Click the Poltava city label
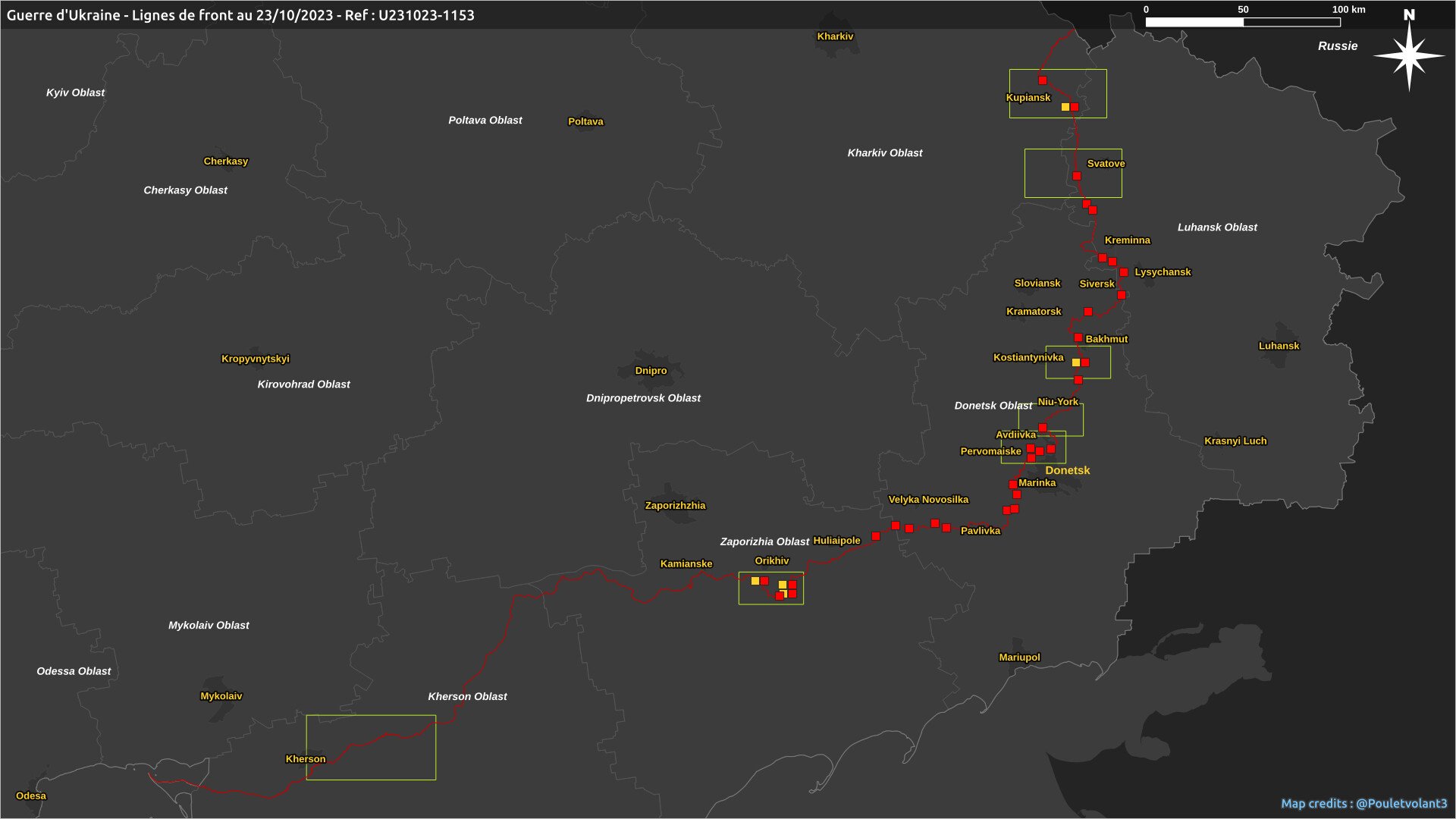The height and width of the screenshot is (819, 1456). click(585, 122)
